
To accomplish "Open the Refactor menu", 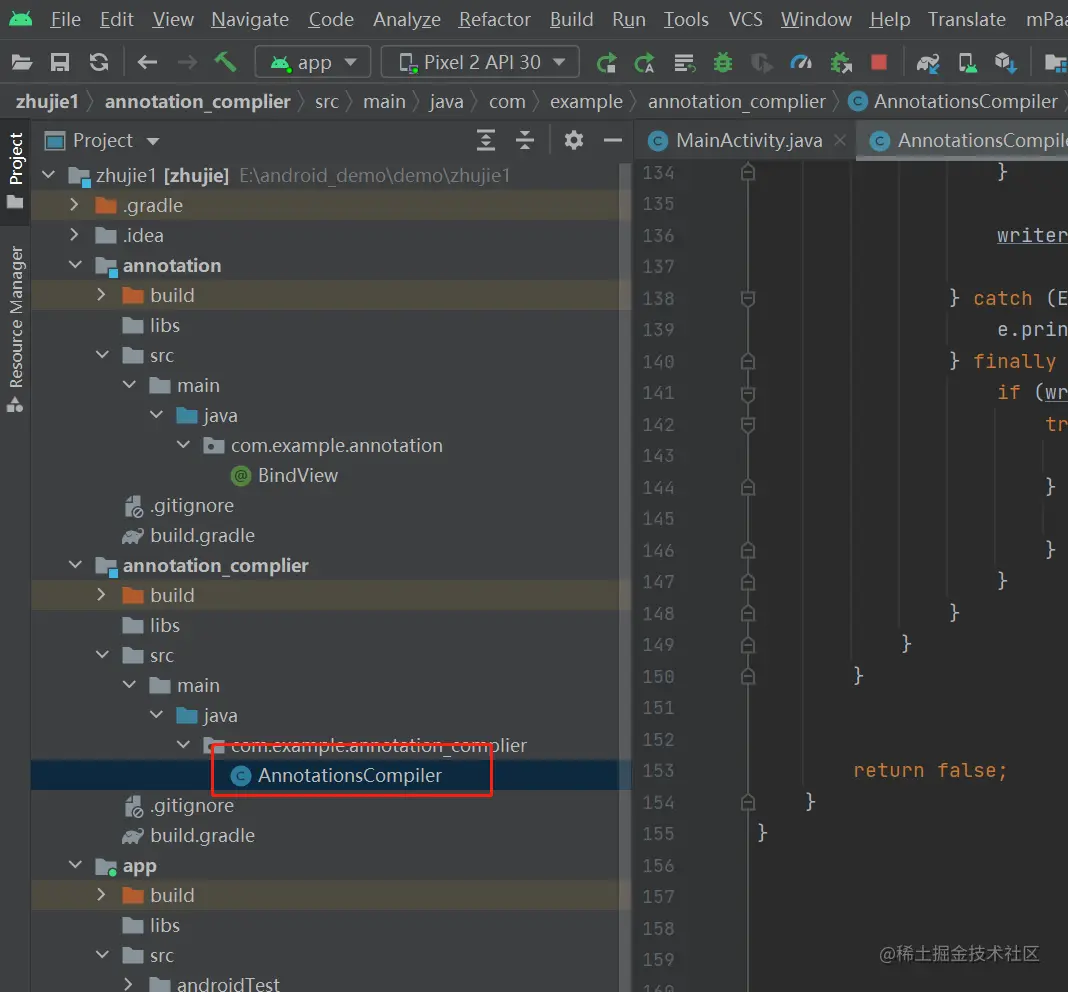I will pyautogui.click(x=494, y=19).
